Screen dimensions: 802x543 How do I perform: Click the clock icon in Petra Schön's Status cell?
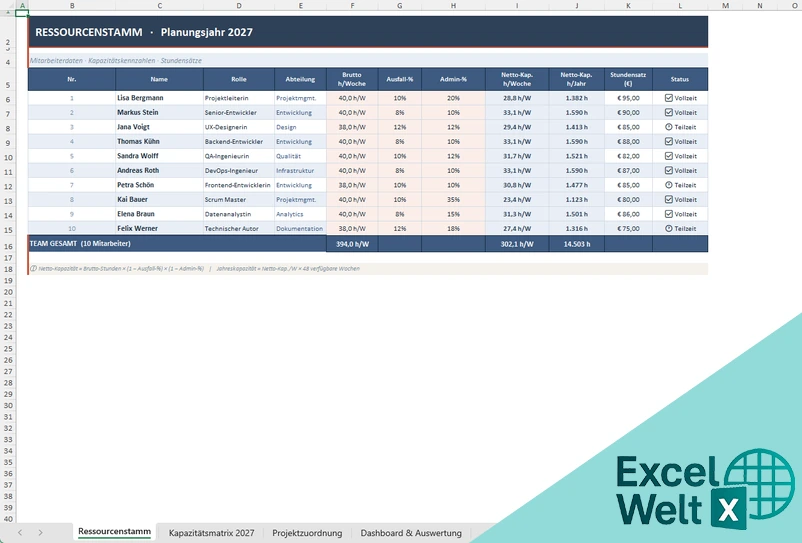669,185
